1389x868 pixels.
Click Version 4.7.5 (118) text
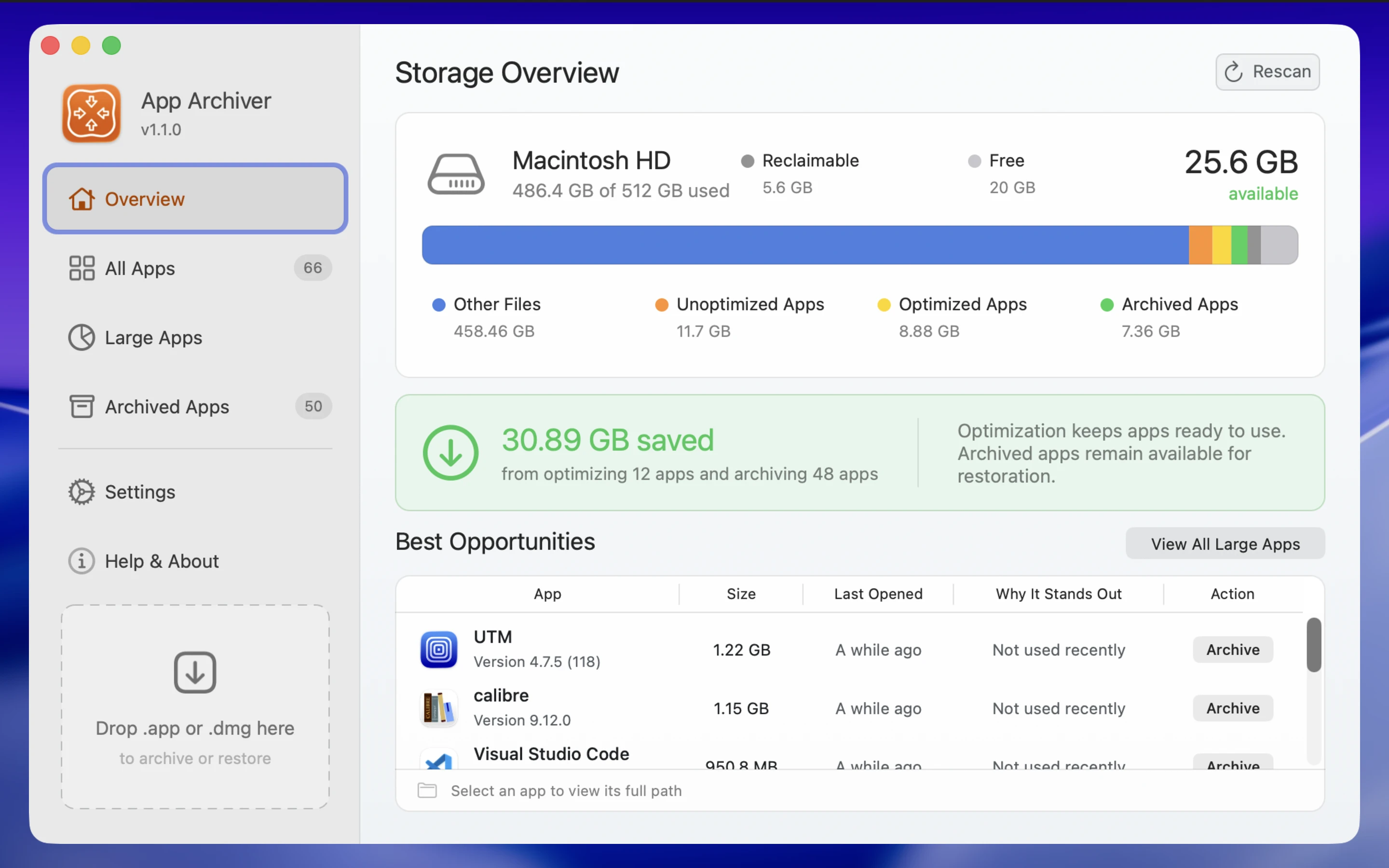tap(537, 662)
